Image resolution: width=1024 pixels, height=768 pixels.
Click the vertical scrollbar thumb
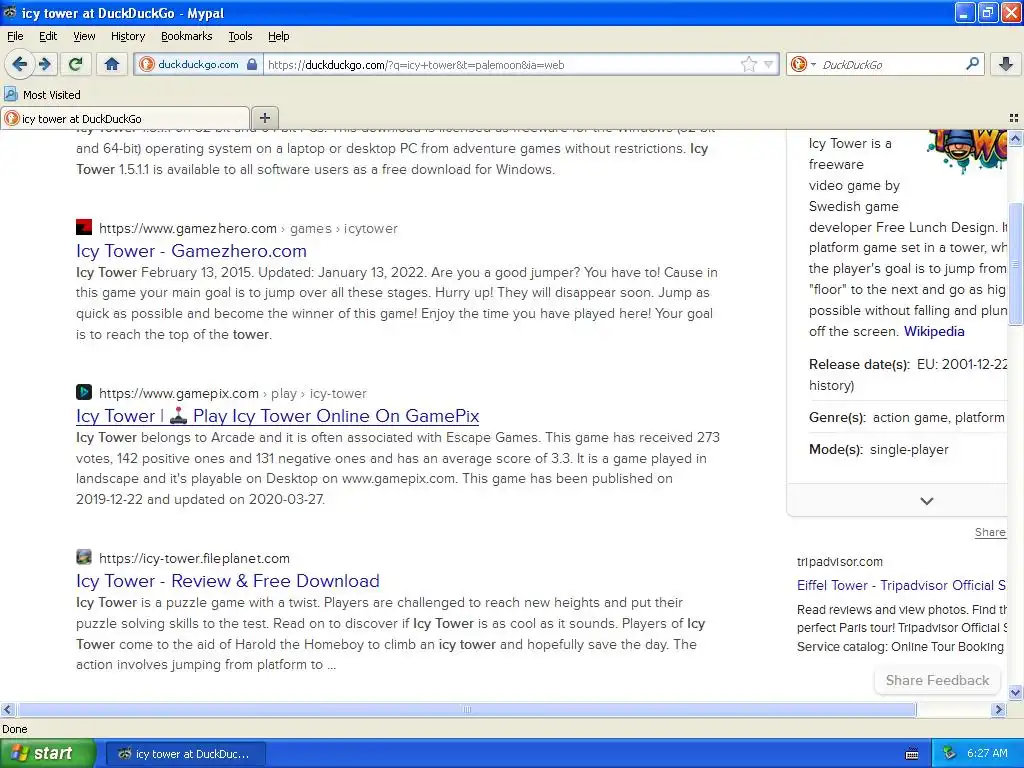coord(1015,264)
